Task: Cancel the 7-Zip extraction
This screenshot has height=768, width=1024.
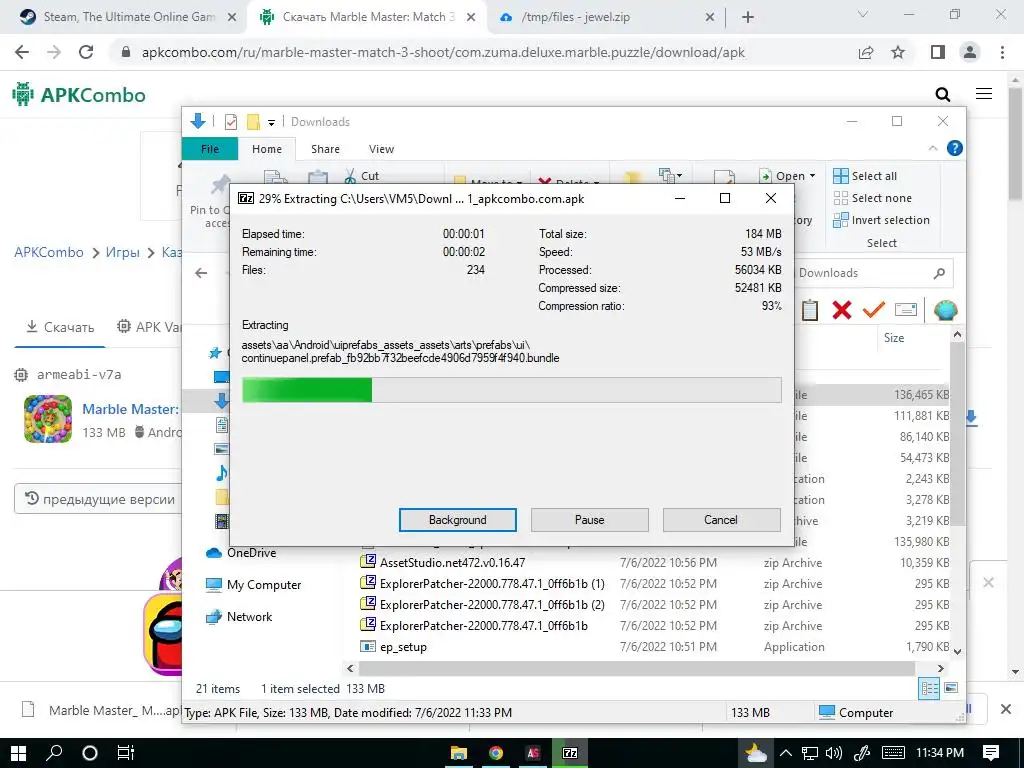Action: click(x=721, y=520)
